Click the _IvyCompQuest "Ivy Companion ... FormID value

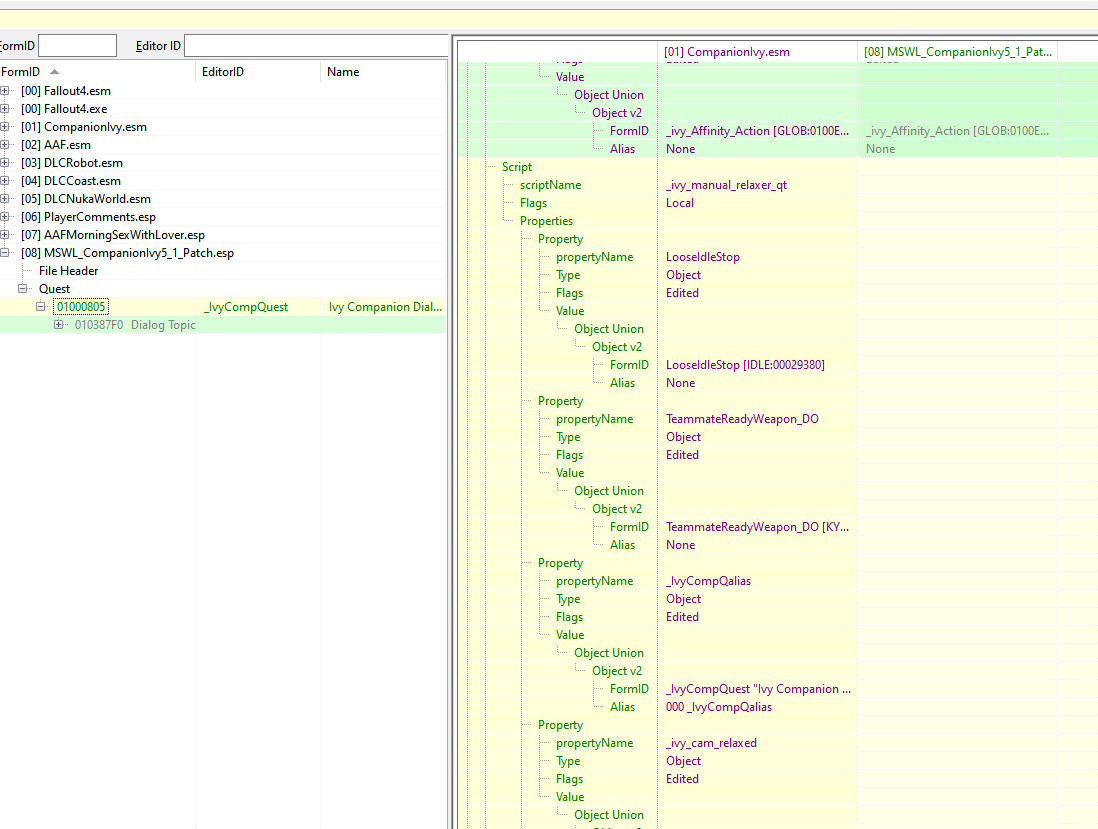(x=758, y=689)
